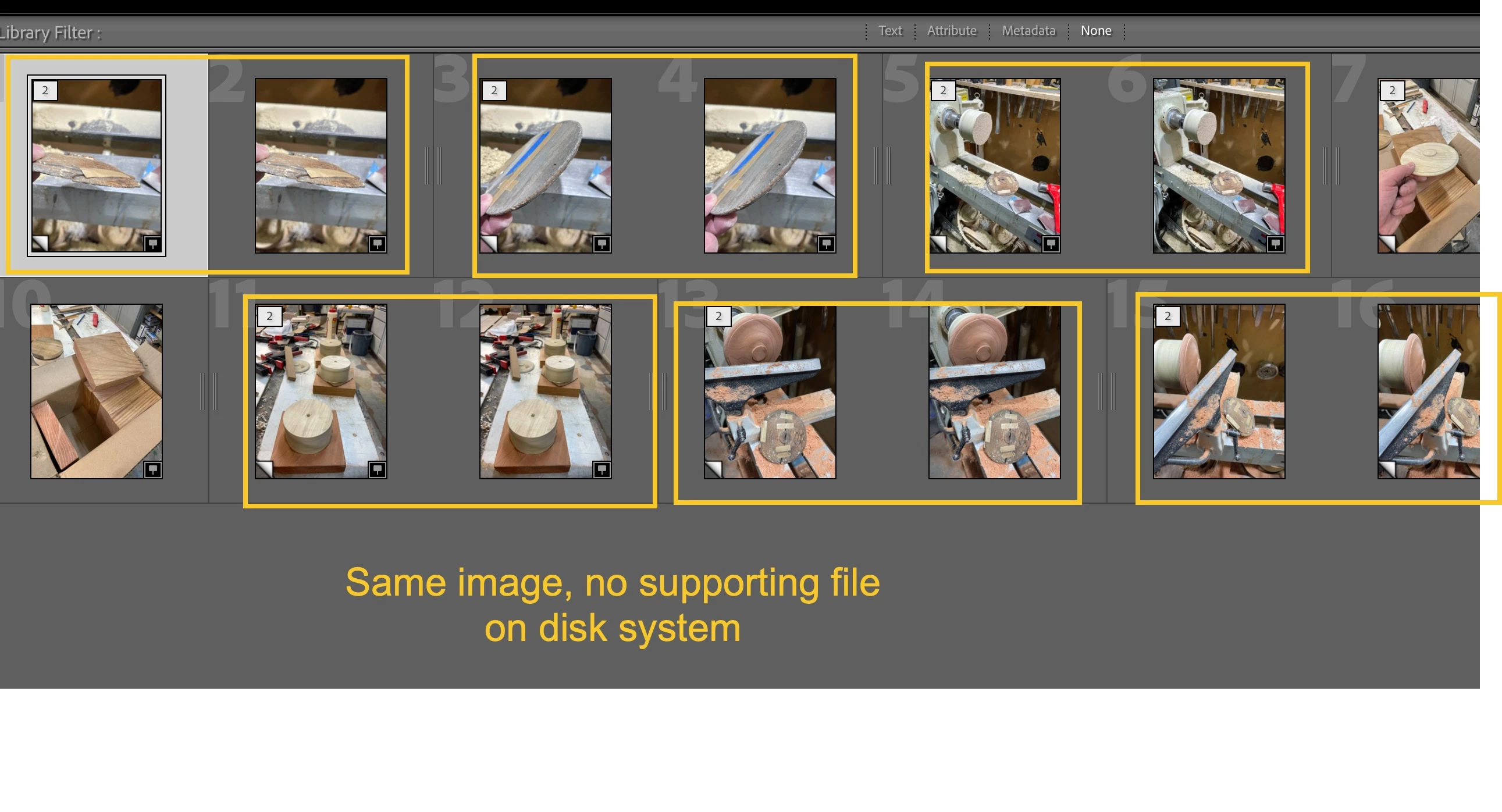Switch to the Attribute filter tab
This screenshot has height=812, width=1502.
tap(952, 31)
